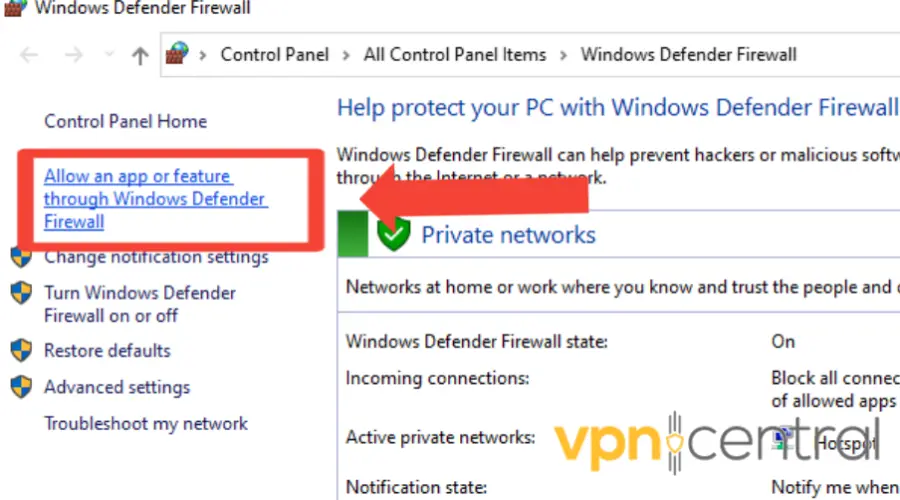900x500 pixels.
Task: Click the shield icon beside Restore defaults
Action: (x=21, y=351)
